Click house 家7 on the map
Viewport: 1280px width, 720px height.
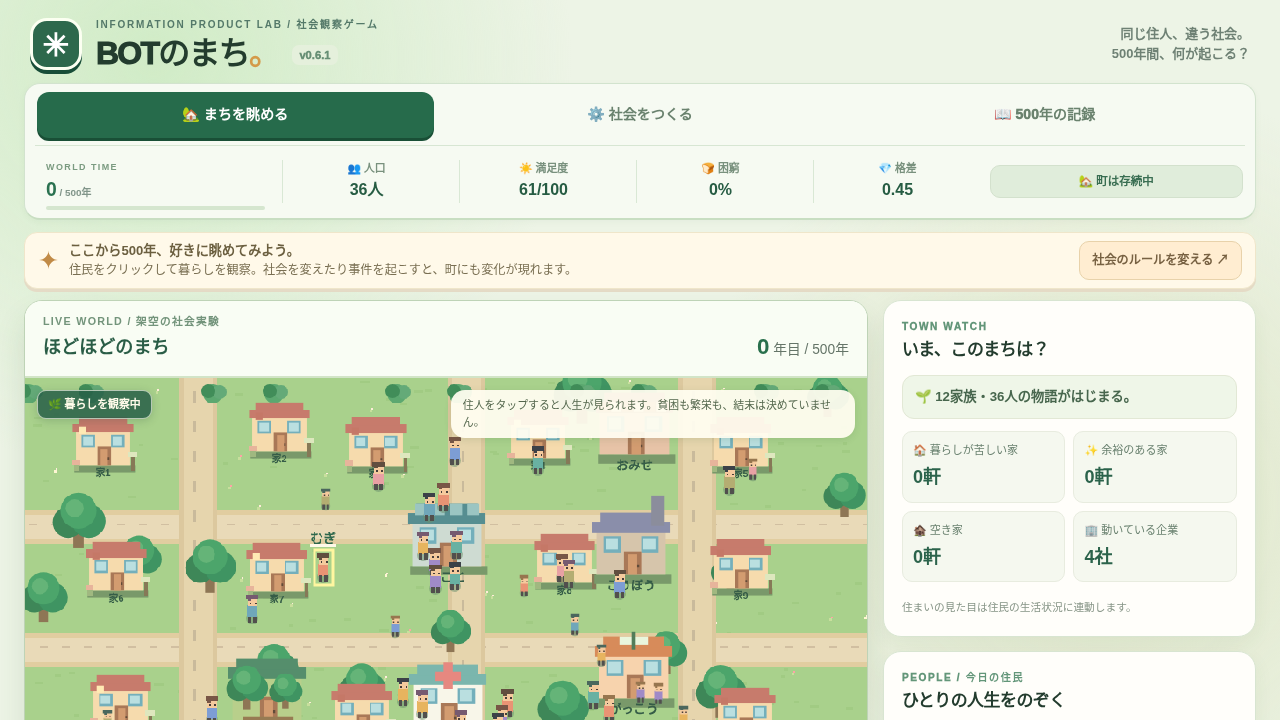(x=277, y=571)
